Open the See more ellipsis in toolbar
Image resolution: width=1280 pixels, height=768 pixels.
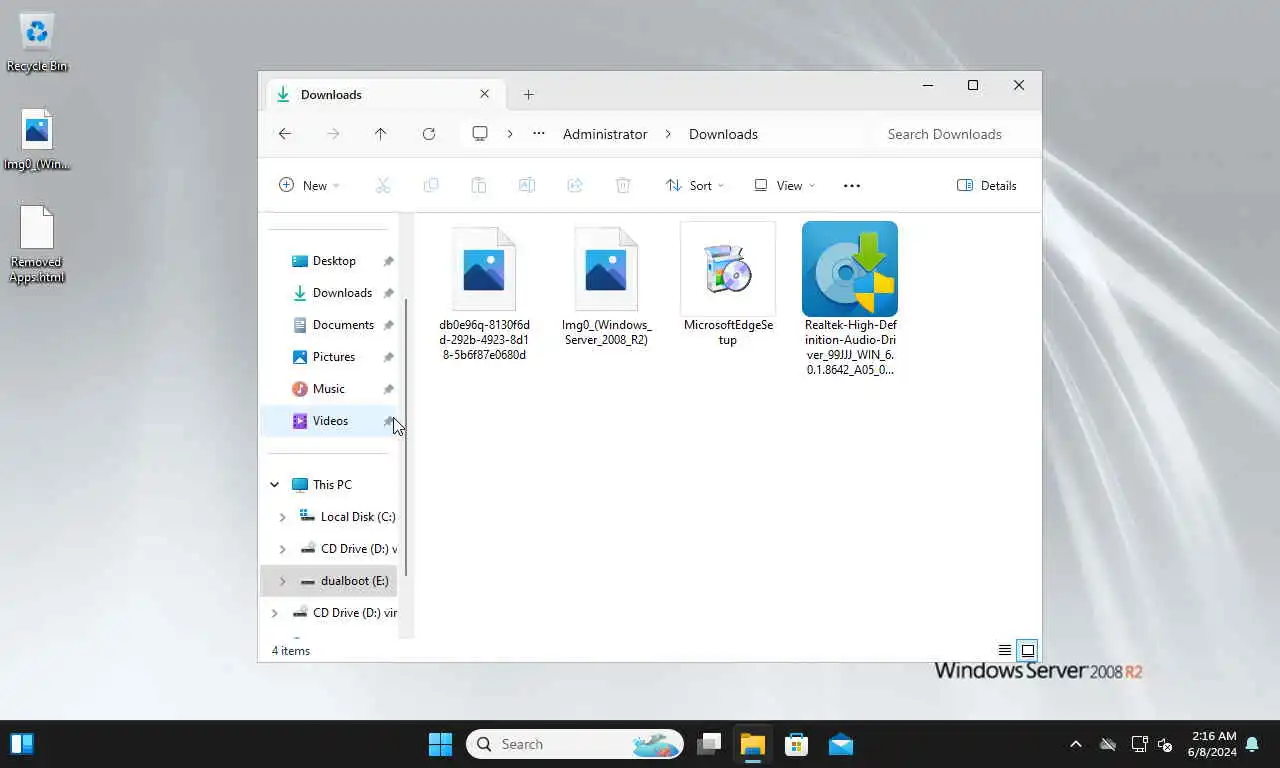click(x=852, y=185)
